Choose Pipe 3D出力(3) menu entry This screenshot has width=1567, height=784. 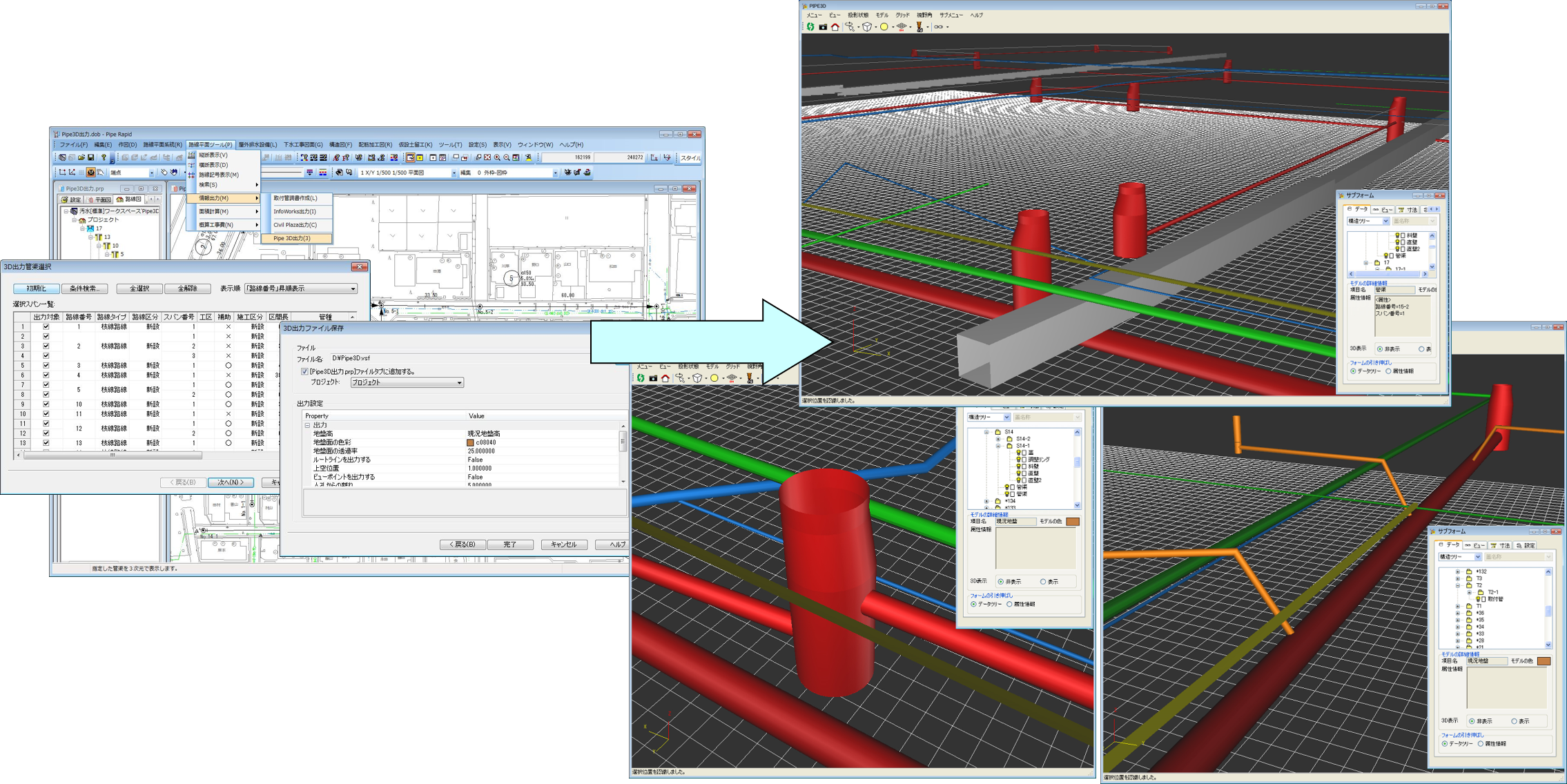(x=292, y=238)
